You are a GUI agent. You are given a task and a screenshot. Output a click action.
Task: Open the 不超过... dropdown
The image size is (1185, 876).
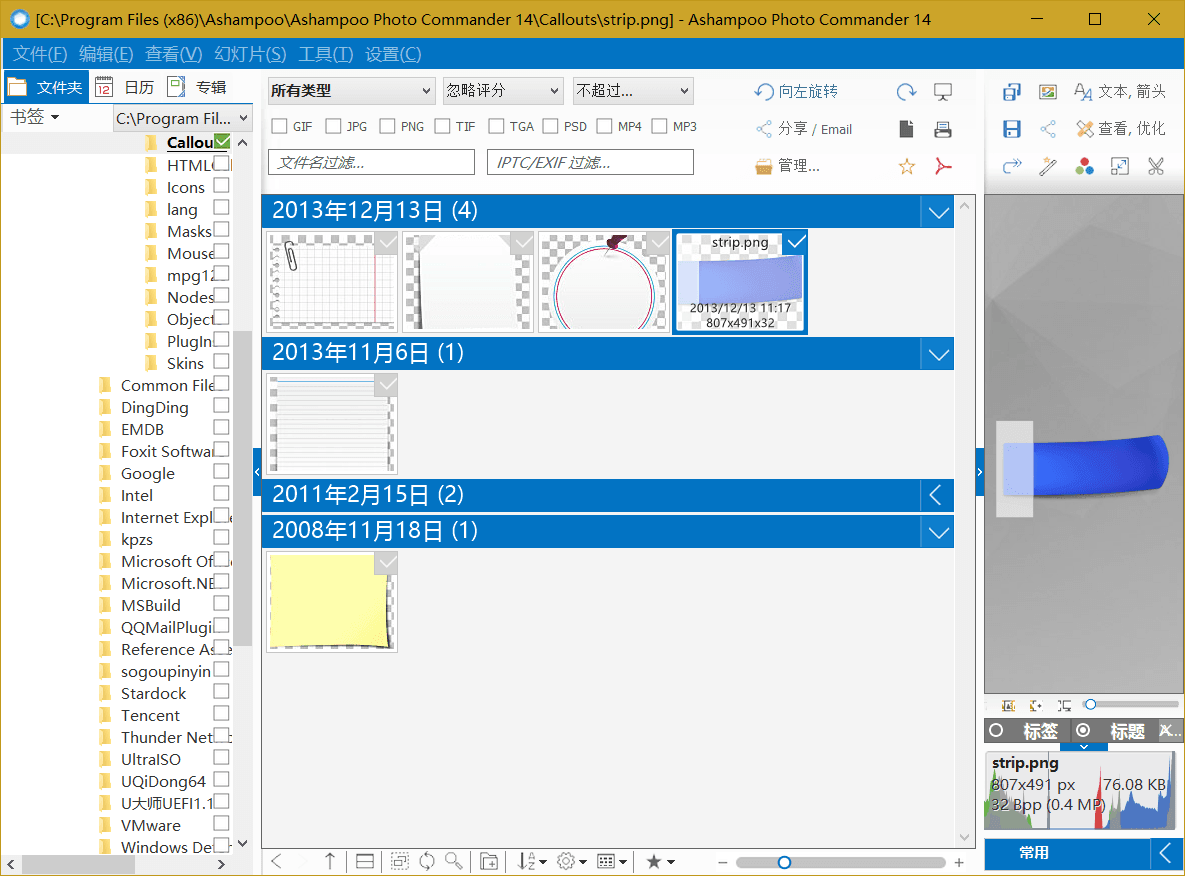[x=633, y=91]
